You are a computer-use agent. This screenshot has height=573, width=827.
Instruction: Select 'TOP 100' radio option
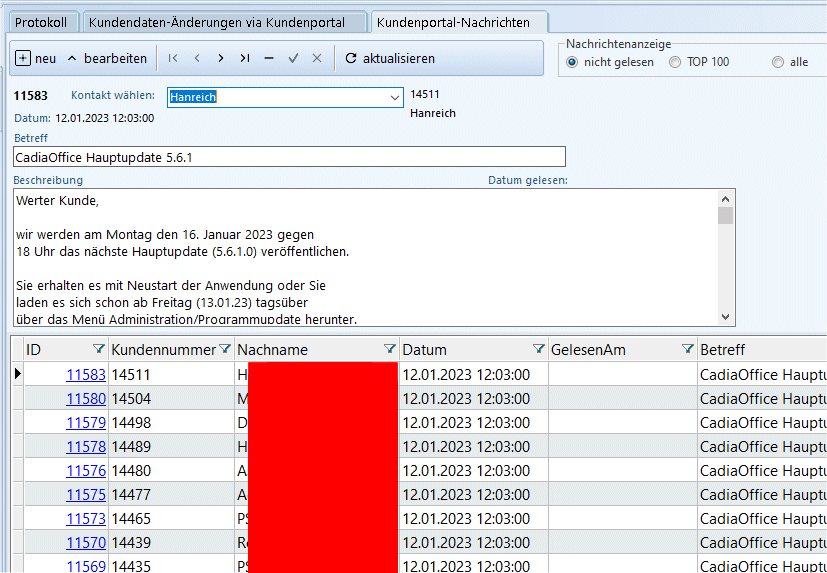[675, 62]
